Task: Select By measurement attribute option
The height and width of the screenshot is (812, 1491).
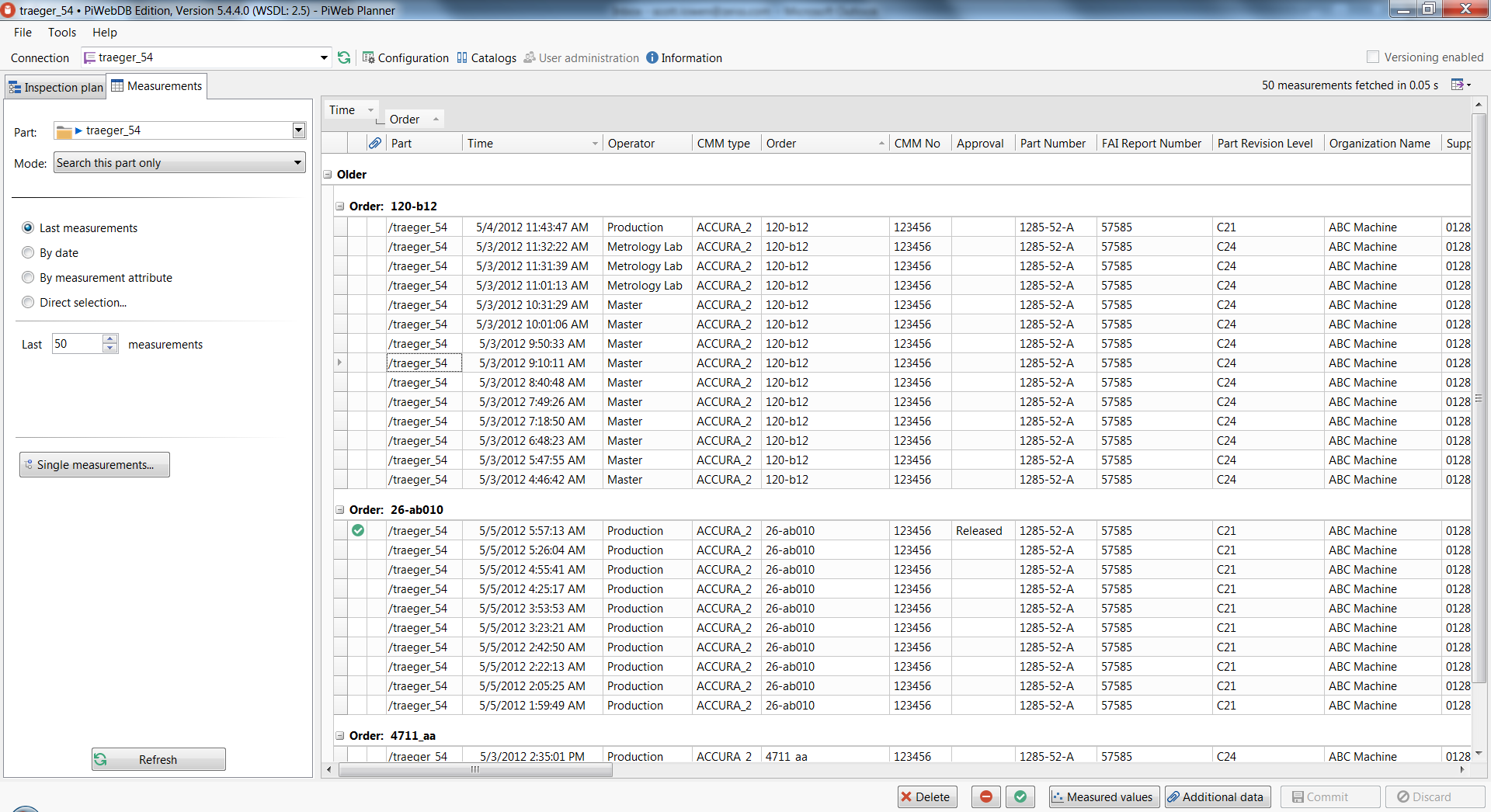Action: tap(29, 277)
